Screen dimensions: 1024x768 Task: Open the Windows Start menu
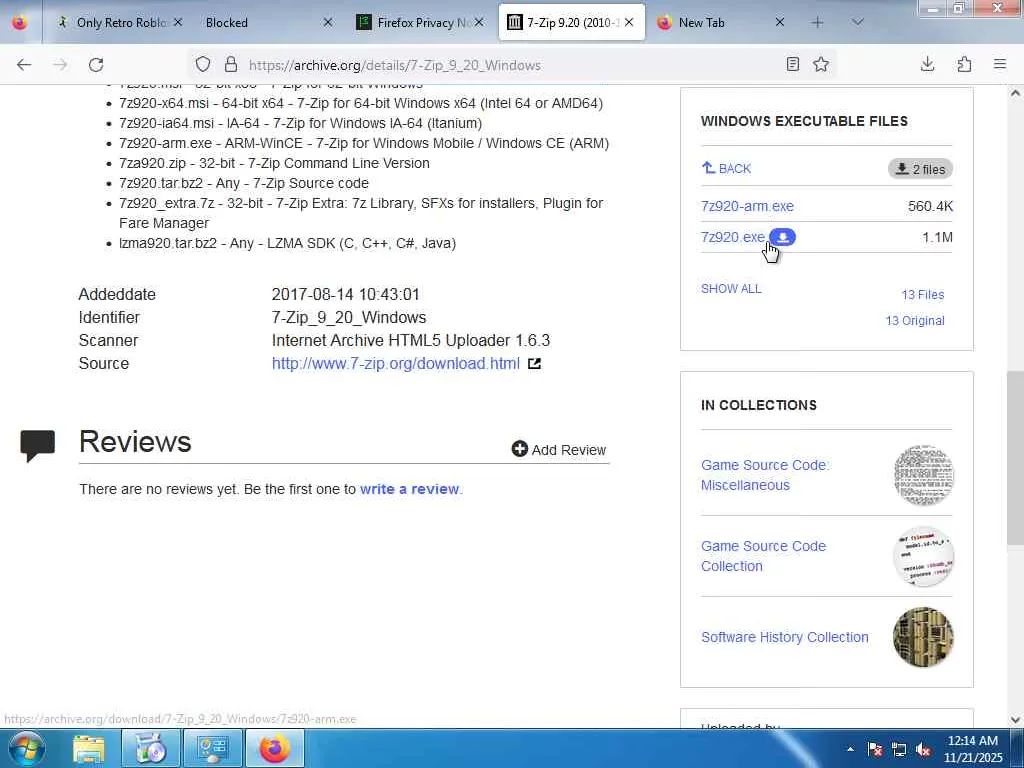(26, 748)
